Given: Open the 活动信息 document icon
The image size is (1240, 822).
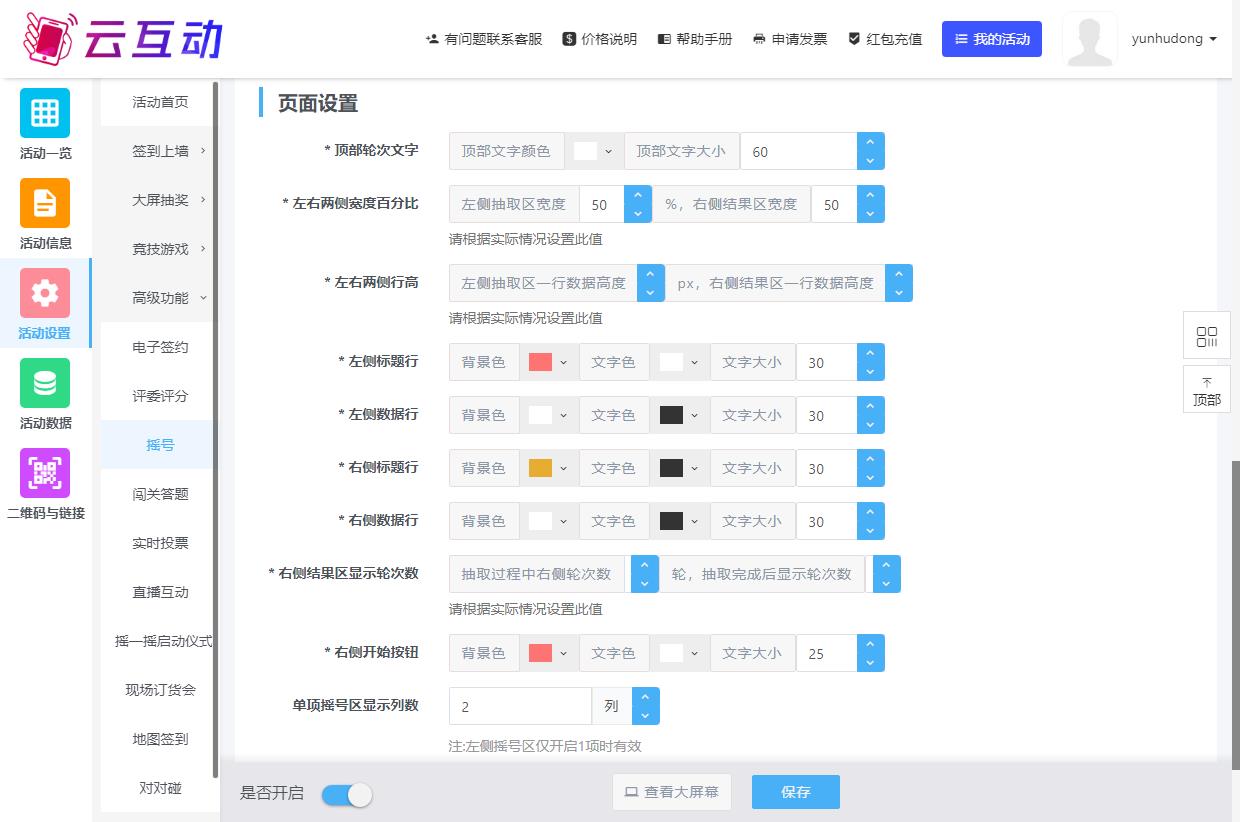Looking at the screenshot, I should [x=45, y=203].
